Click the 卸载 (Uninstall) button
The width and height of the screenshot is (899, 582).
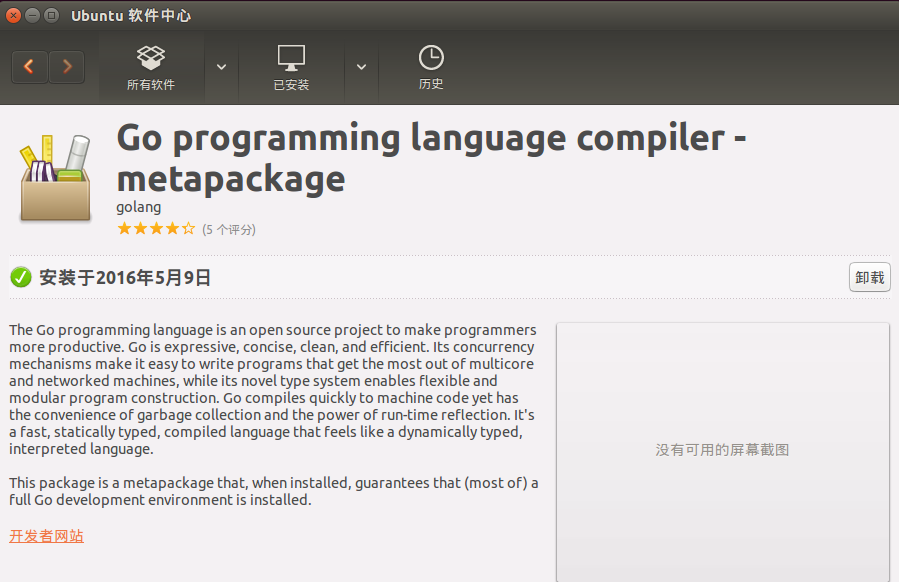(869, 278)
